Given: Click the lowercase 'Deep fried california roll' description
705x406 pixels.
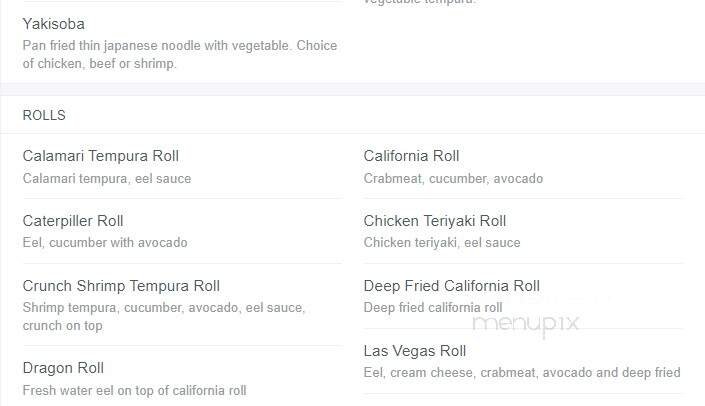Looking at the screenshot, I should 432,307.
